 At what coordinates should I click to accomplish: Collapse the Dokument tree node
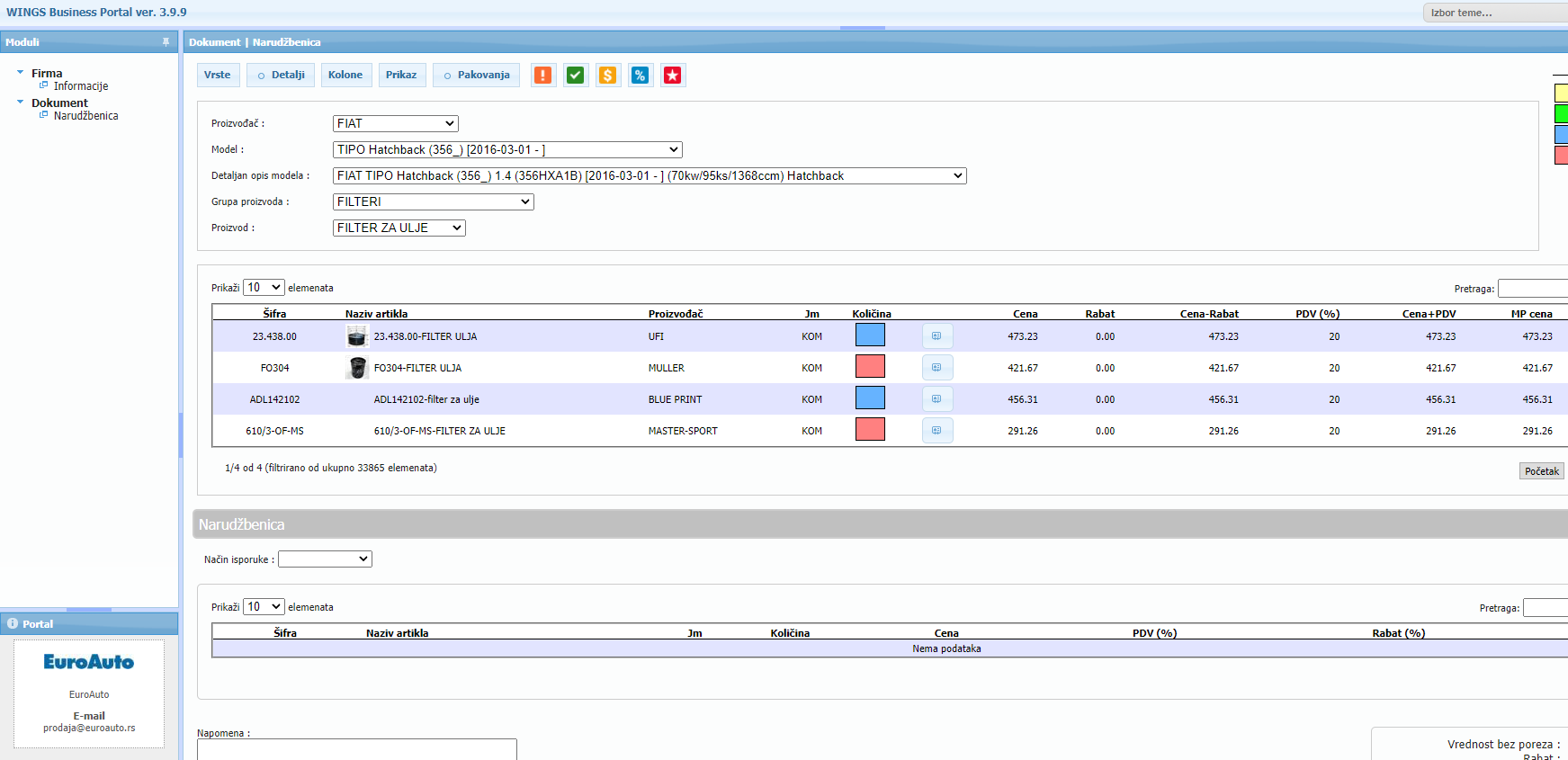[21, 102]
